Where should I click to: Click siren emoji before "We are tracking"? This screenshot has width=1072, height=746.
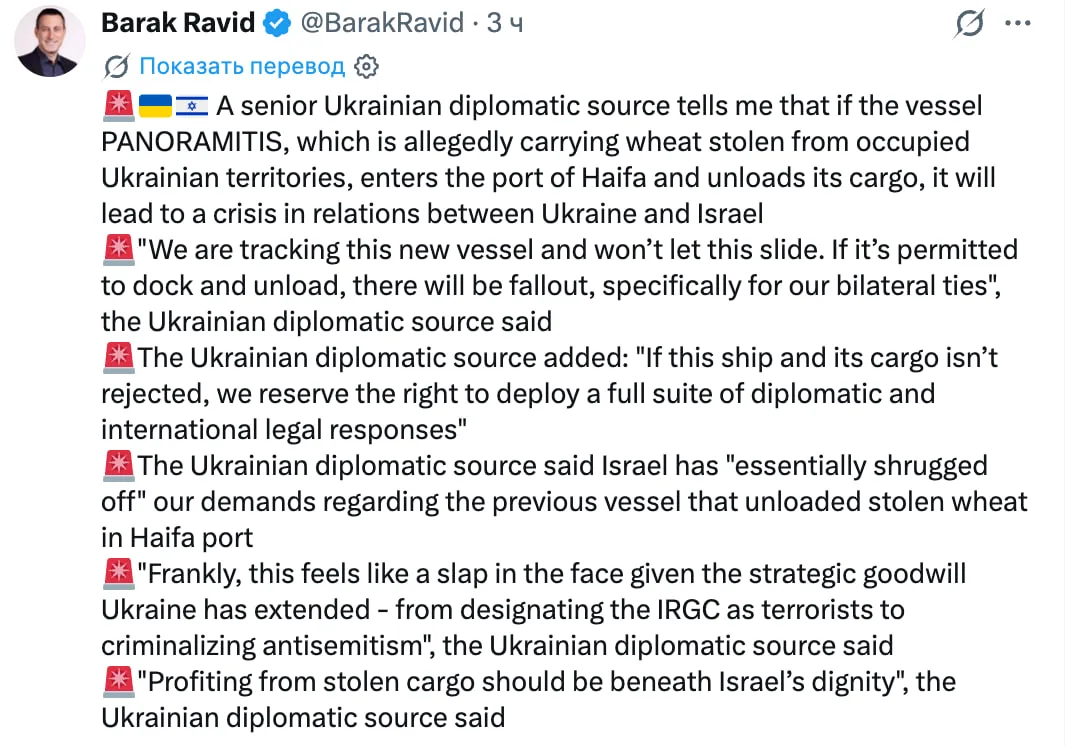point(118,249)
